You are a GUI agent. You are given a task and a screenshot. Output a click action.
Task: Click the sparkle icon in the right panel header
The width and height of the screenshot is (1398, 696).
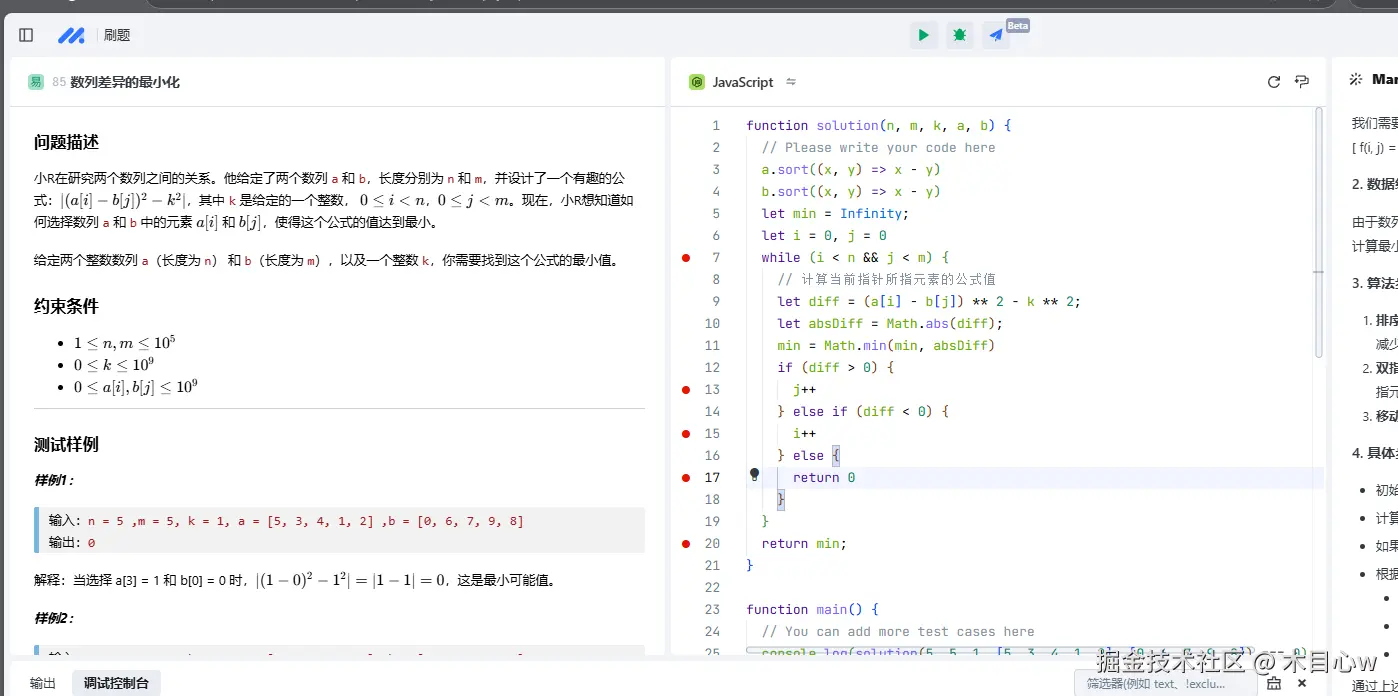[1356, 79]
